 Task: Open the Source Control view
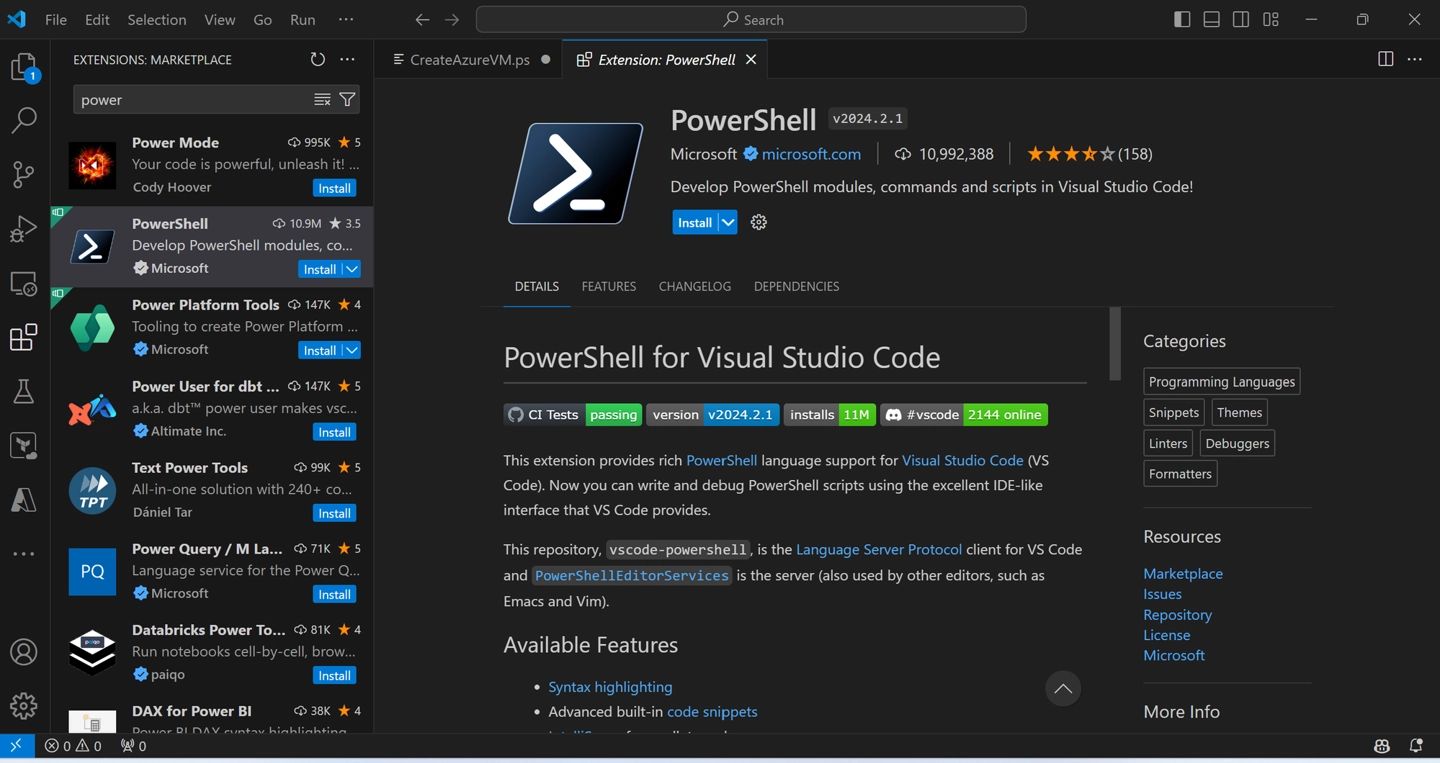(23, 174)
